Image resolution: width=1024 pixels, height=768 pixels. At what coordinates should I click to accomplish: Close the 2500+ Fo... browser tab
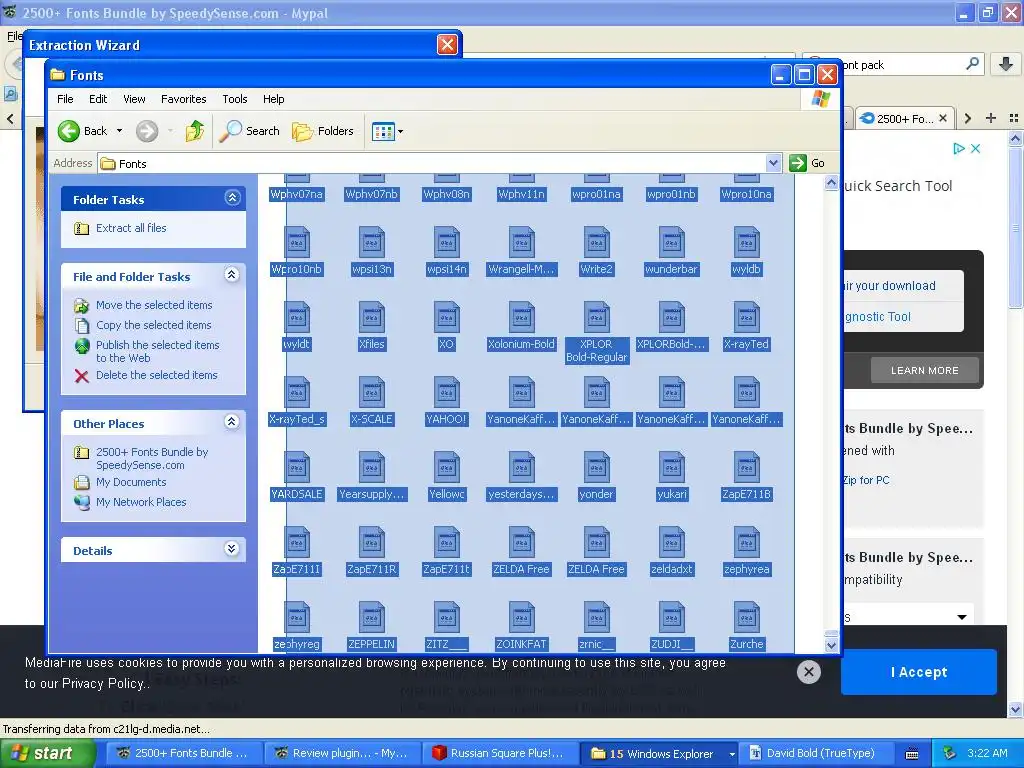[x=942, y=118]
